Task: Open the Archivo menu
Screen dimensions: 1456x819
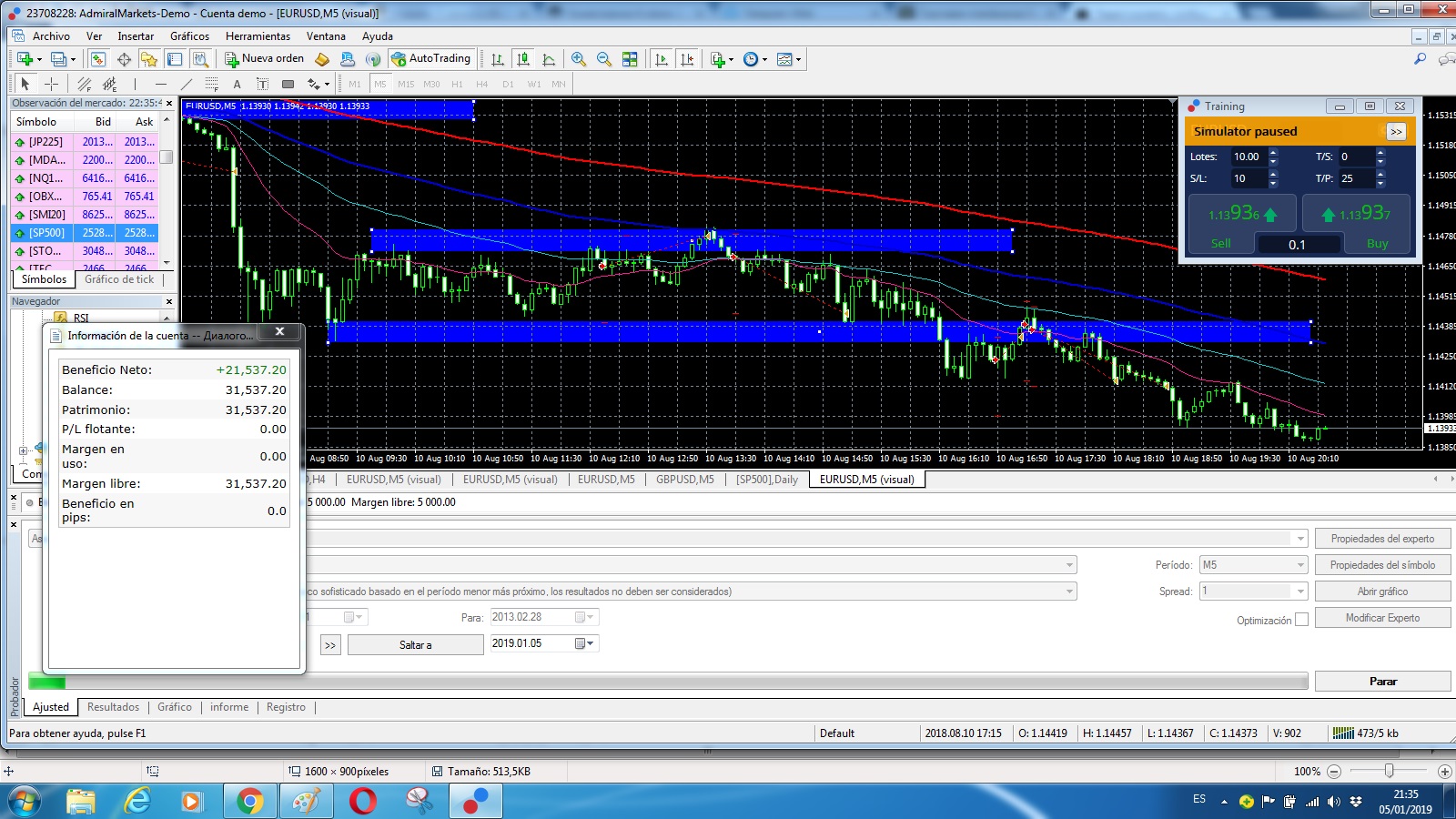Action: 51,36
